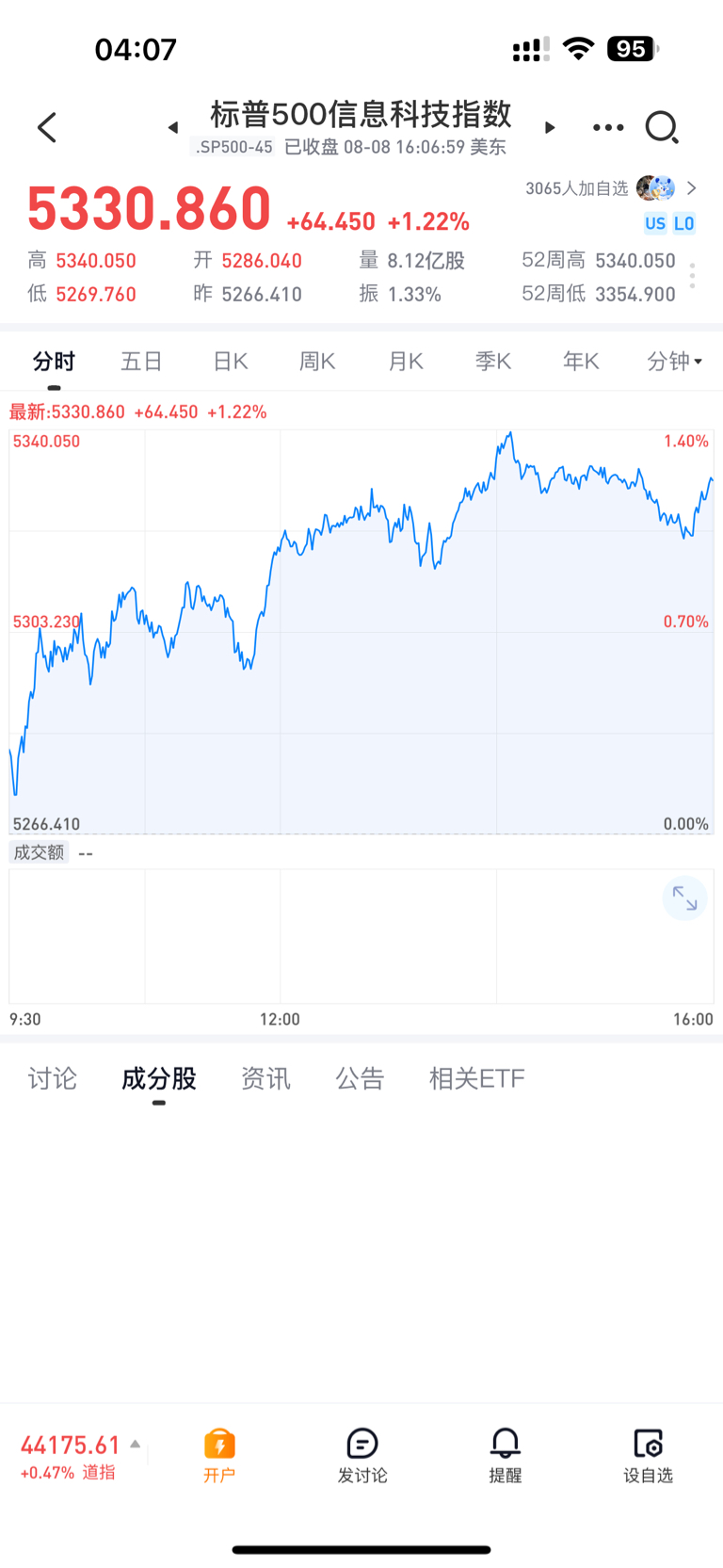Switch to the 五日 chart tab
723x1568 pixels.
[142, 361]
